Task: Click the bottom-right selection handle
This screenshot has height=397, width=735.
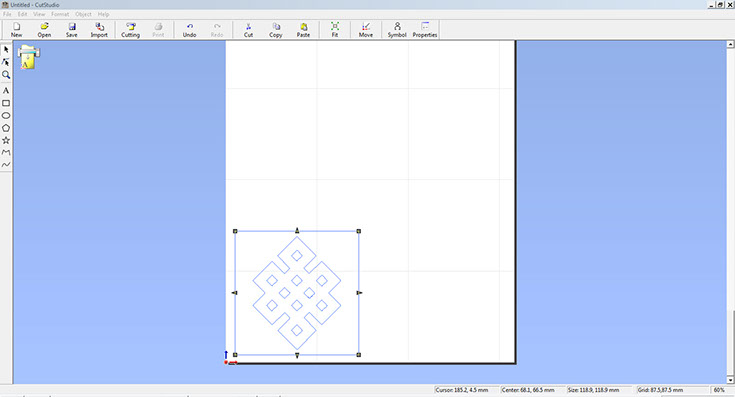Action: (359, 355)
